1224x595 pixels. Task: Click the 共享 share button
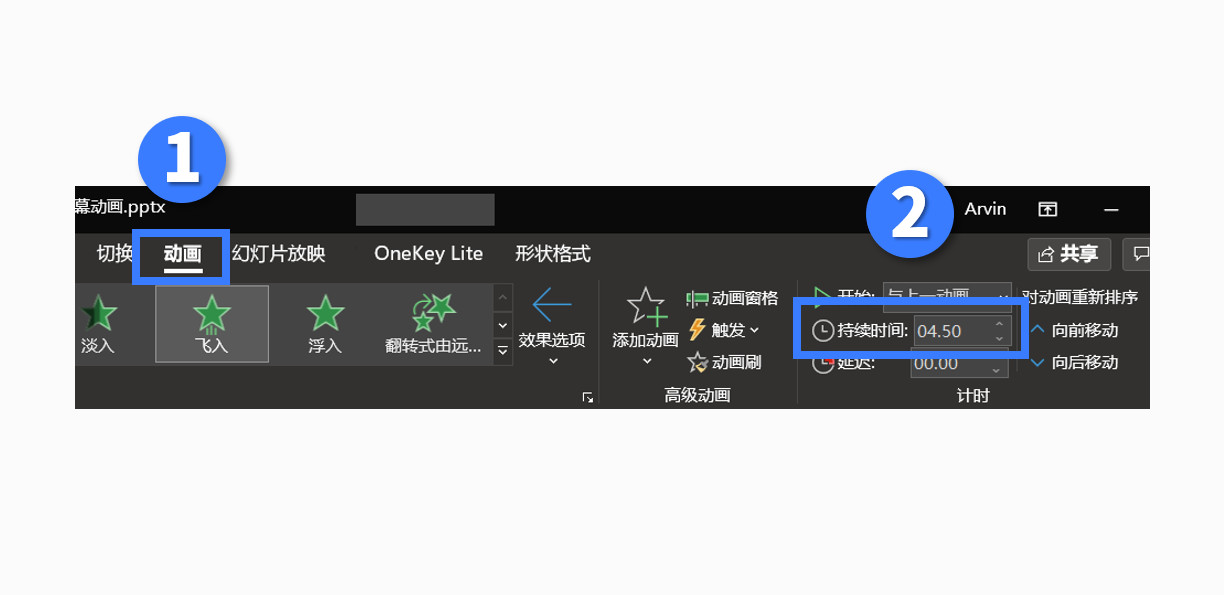(1069, 254)
